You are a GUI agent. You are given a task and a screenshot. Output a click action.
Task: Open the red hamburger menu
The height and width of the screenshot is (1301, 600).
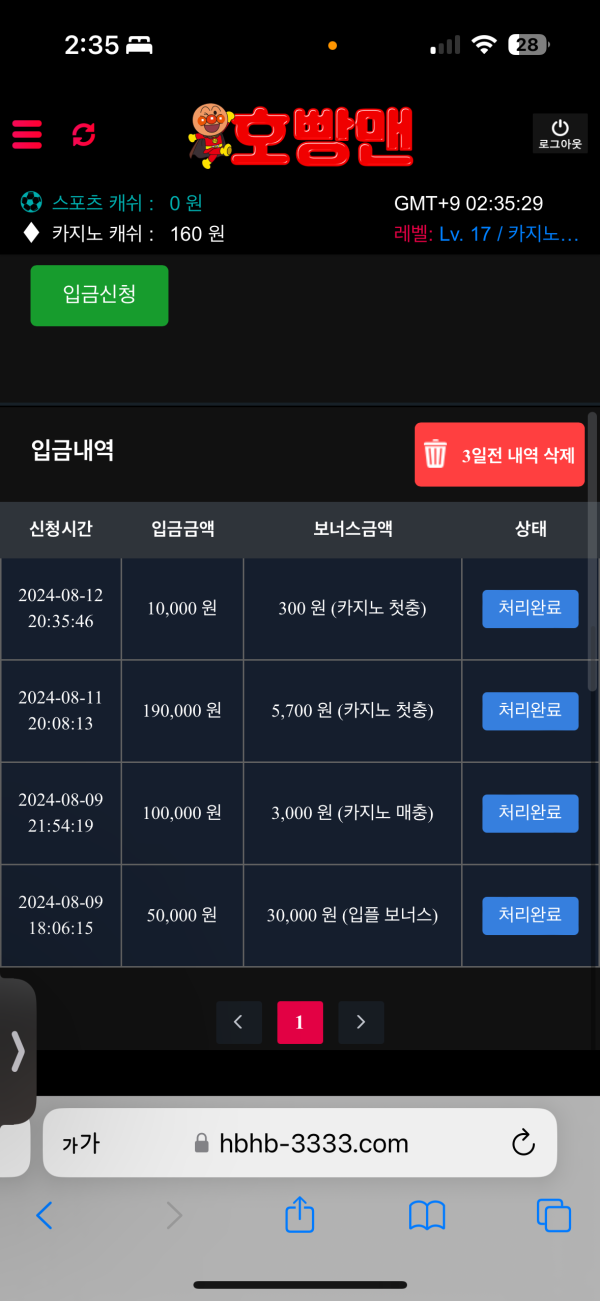click(x=27, y=134)
